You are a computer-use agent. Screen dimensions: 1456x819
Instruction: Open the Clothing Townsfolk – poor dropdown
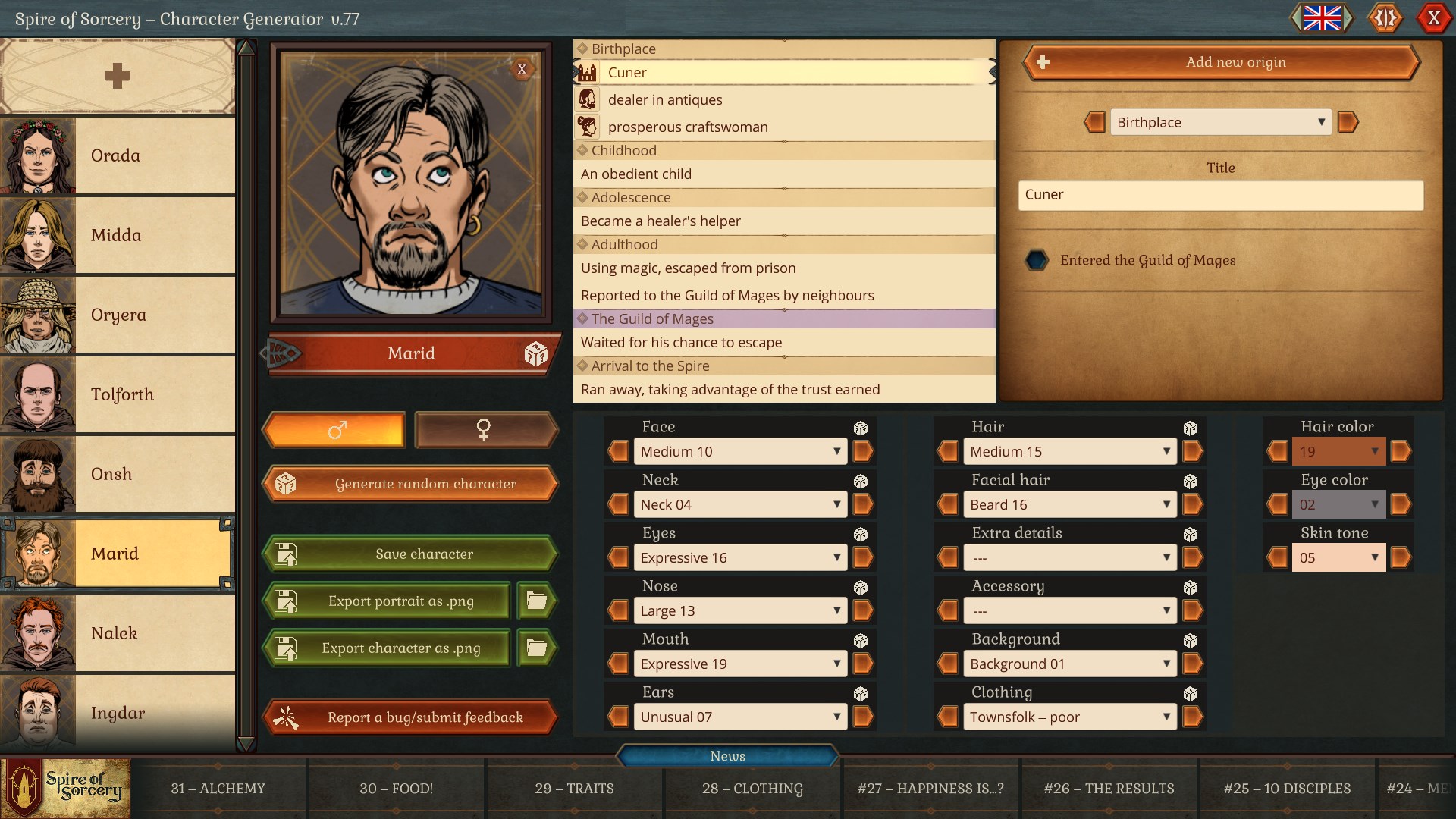coord(1069,717)
